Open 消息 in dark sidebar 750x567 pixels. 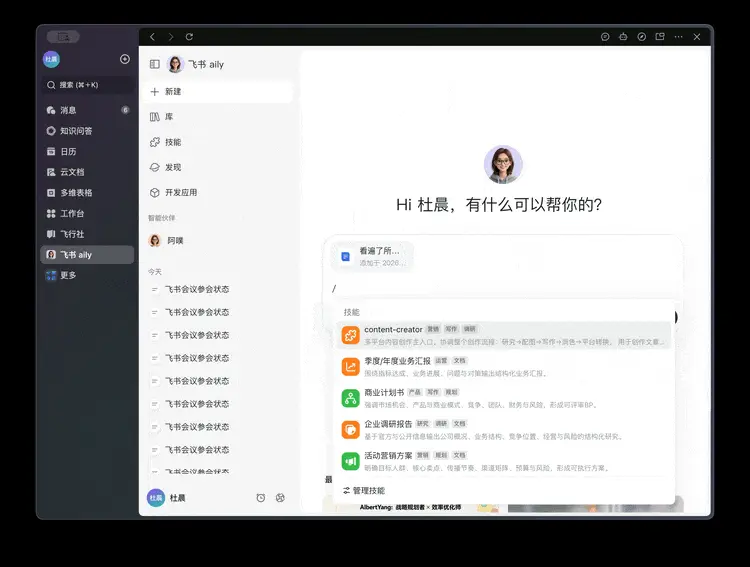[x=87, y=110]
